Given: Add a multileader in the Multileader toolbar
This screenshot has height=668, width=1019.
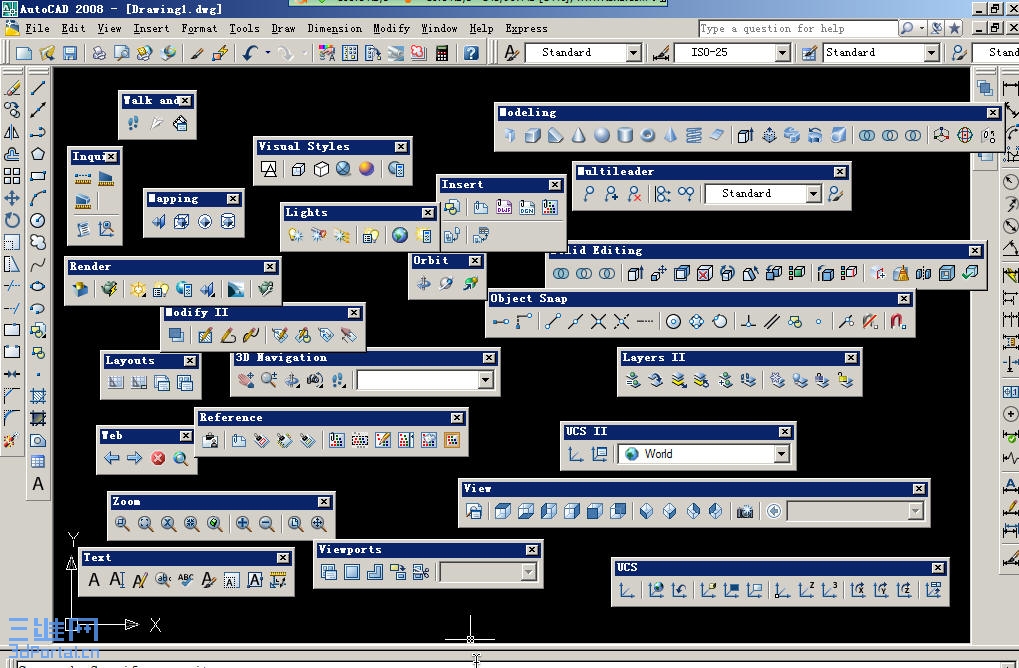Looking at the screenshot, I should click(x=588, y=193).
